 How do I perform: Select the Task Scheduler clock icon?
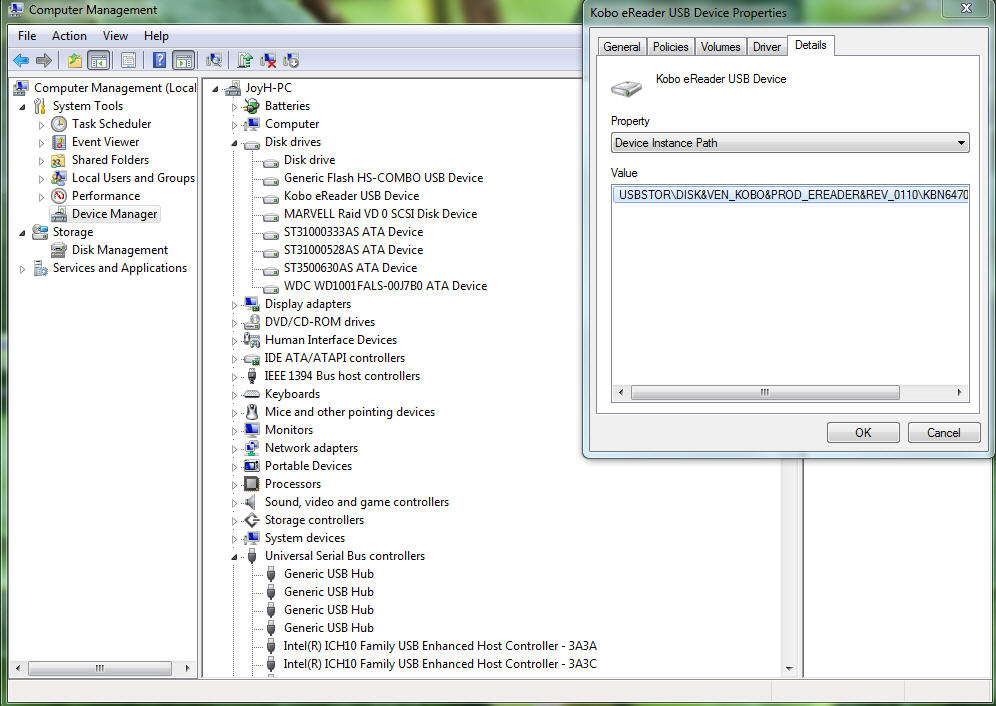point(59,124)
